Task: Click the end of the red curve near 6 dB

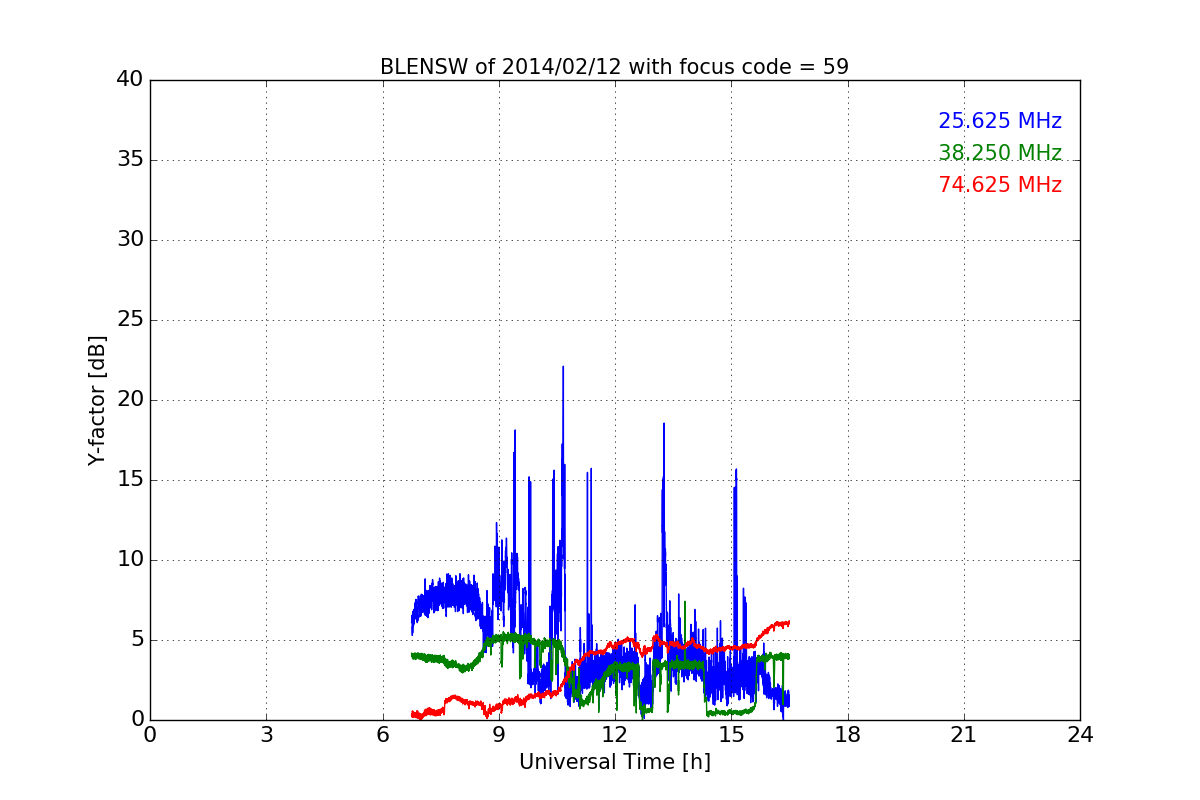Action: 788,622
